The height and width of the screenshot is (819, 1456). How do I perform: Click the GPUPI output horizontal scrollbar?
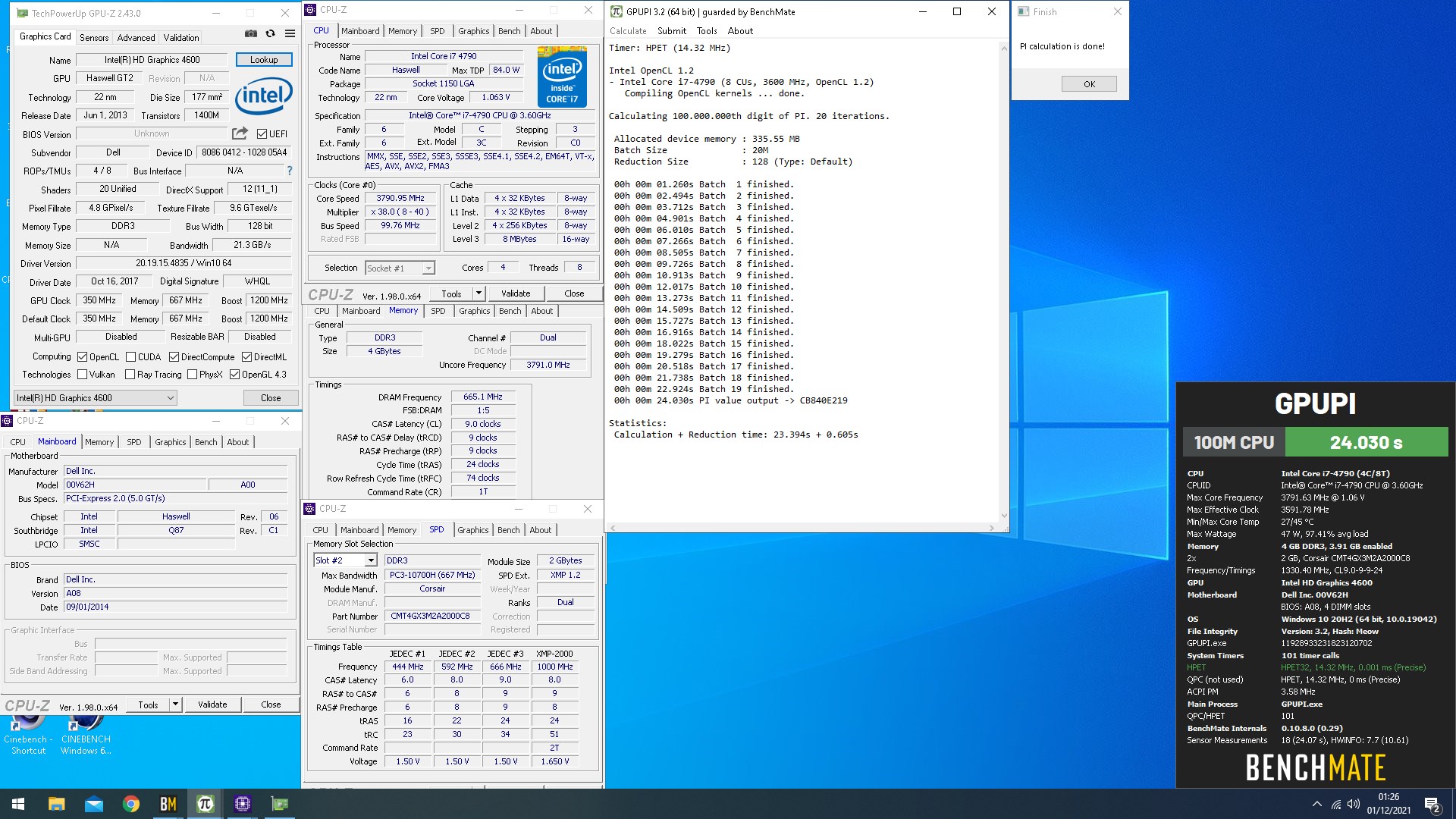(x=802, y=528)
